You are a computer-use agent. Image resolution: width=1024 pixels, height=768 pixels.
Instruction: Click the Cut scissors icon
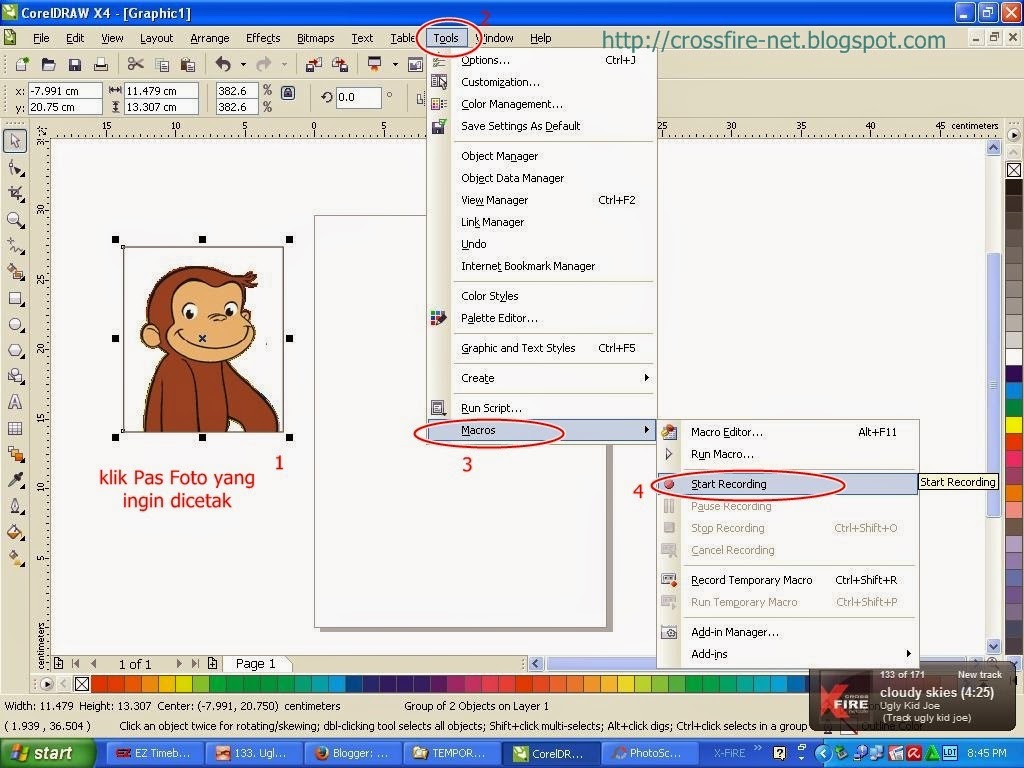tap(135, 64)
